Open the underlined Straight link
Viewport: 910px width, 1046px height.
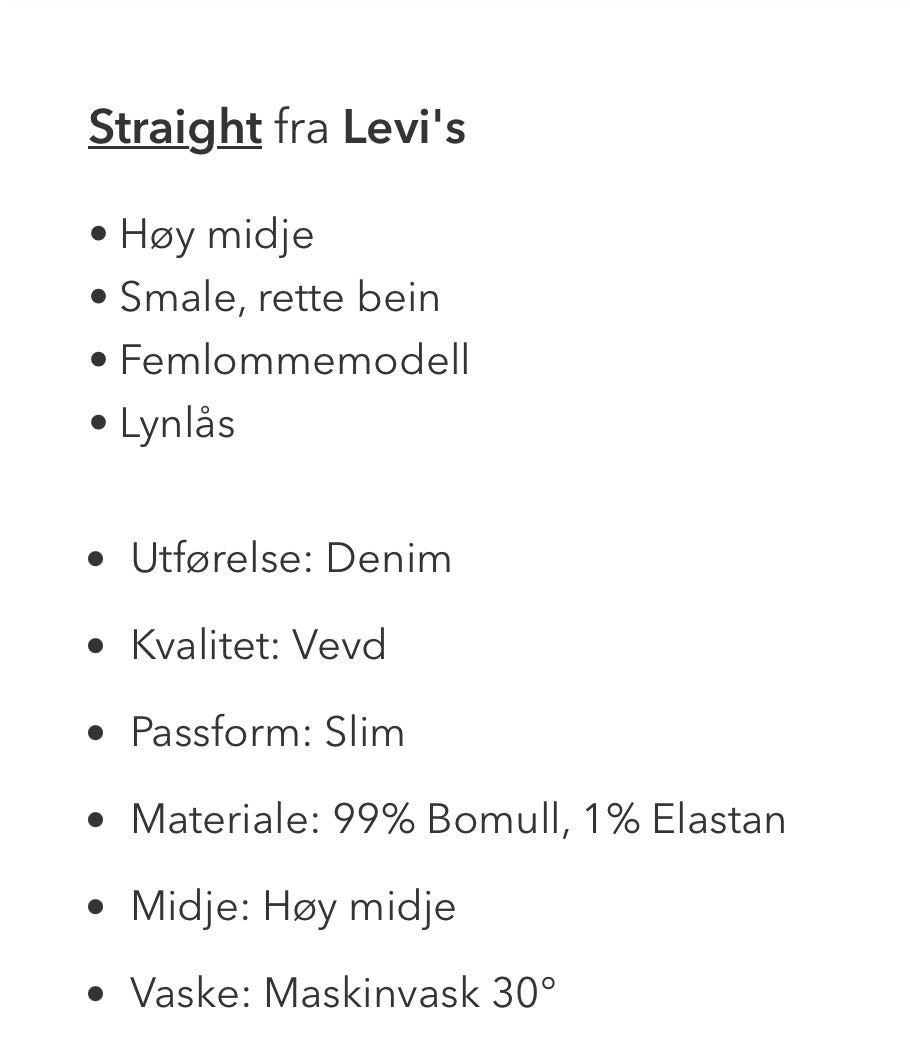[175, 128]
